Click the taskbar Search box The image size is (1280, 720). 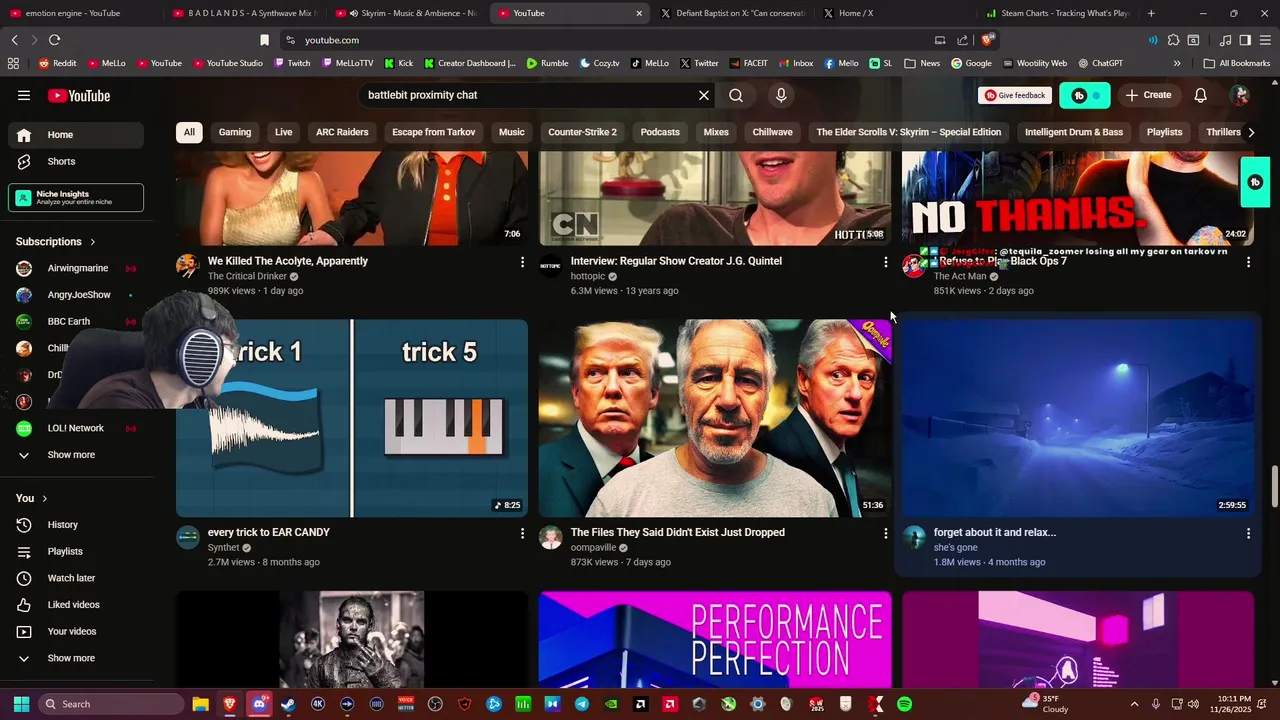(111, 704)
